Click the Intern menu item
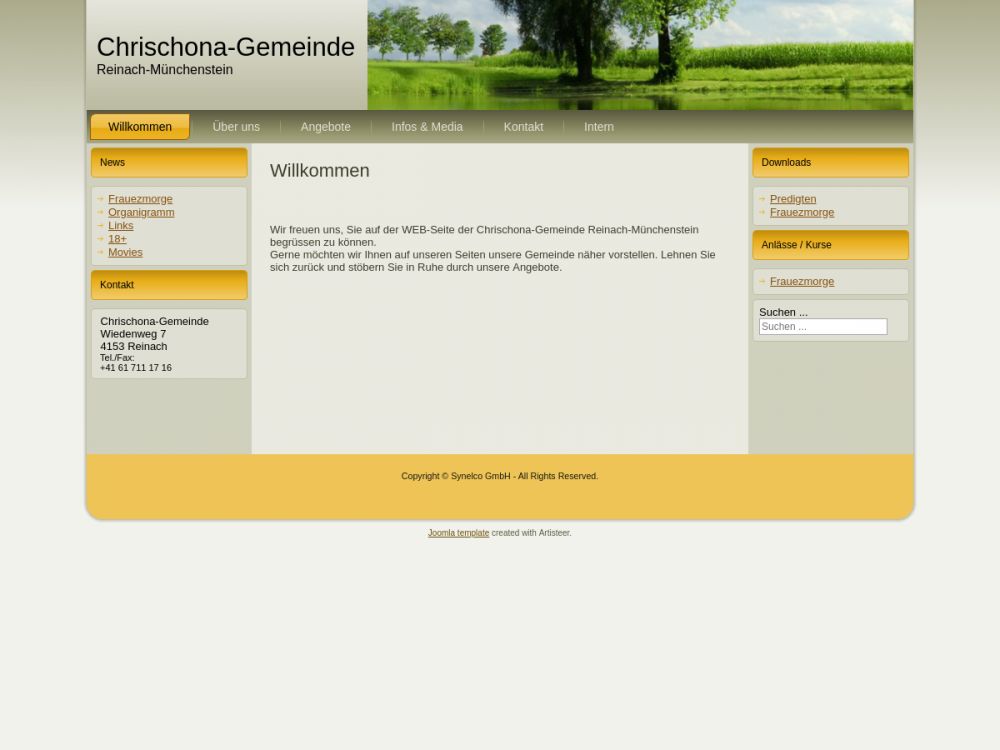Viewport: 1000px width, 750px height. pos(599,127)
